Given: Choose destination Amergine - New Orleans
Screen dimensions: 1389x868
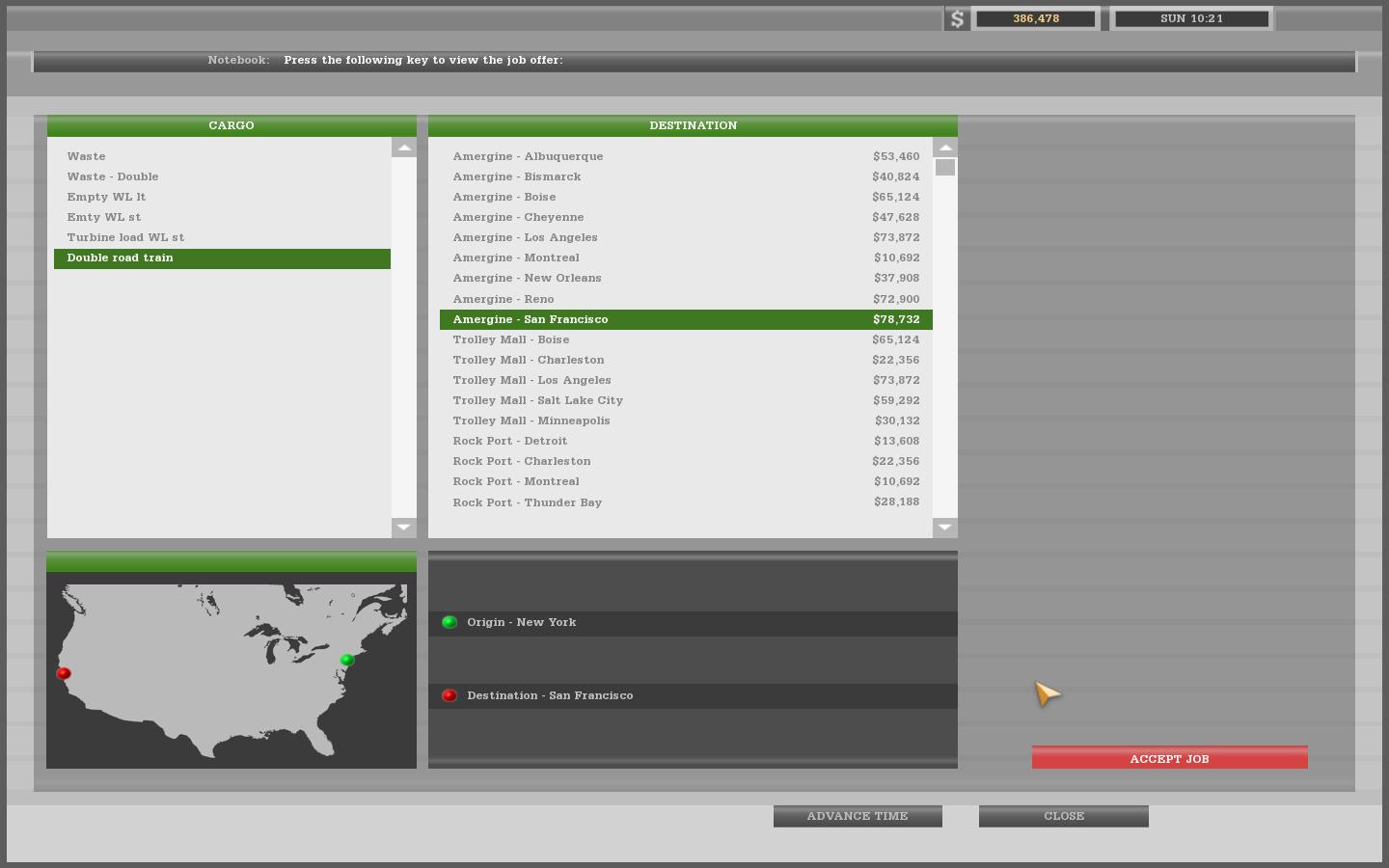Looking at the screenshot, I should point(686,278).
